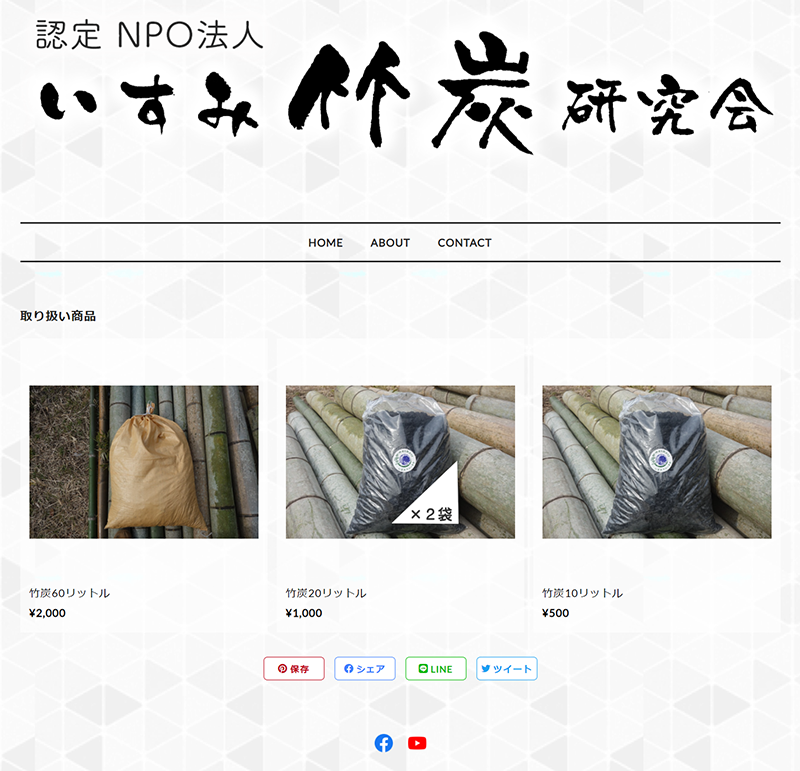
Task: Click the 認定 NPO法人 header text
Action: click(x=149, y=35)
